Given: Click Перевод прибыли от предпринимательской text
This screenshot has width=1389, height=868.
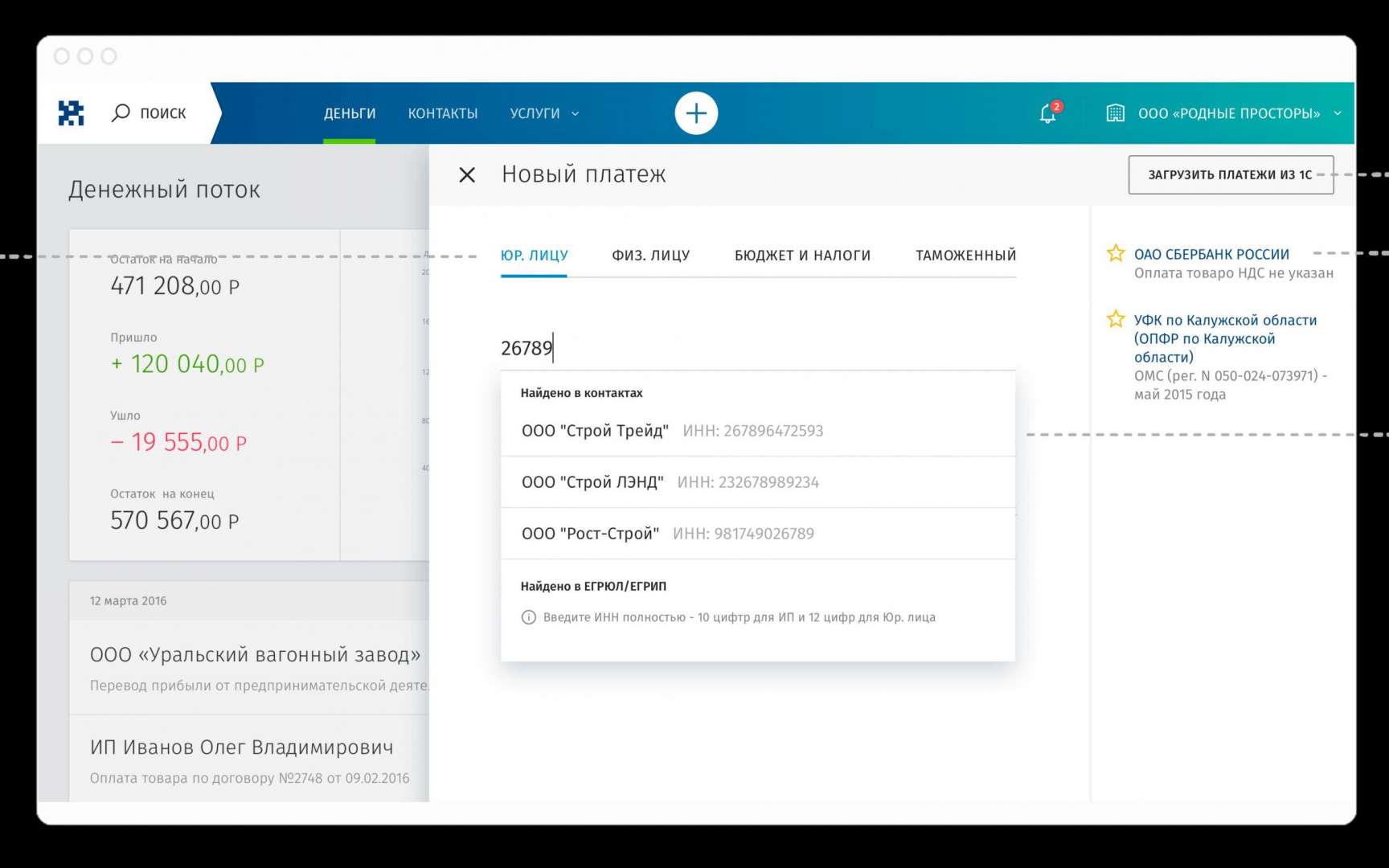Looking at the screenshot, I should click(259, 686).
